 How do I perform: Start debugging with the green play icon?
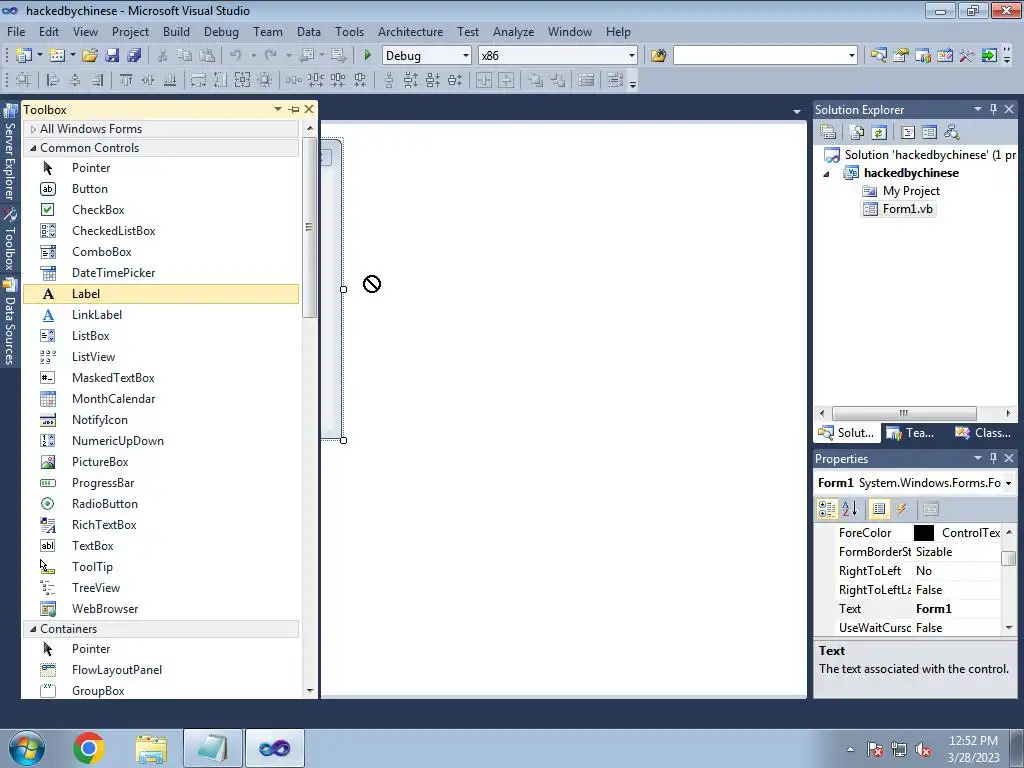point(367,56)
